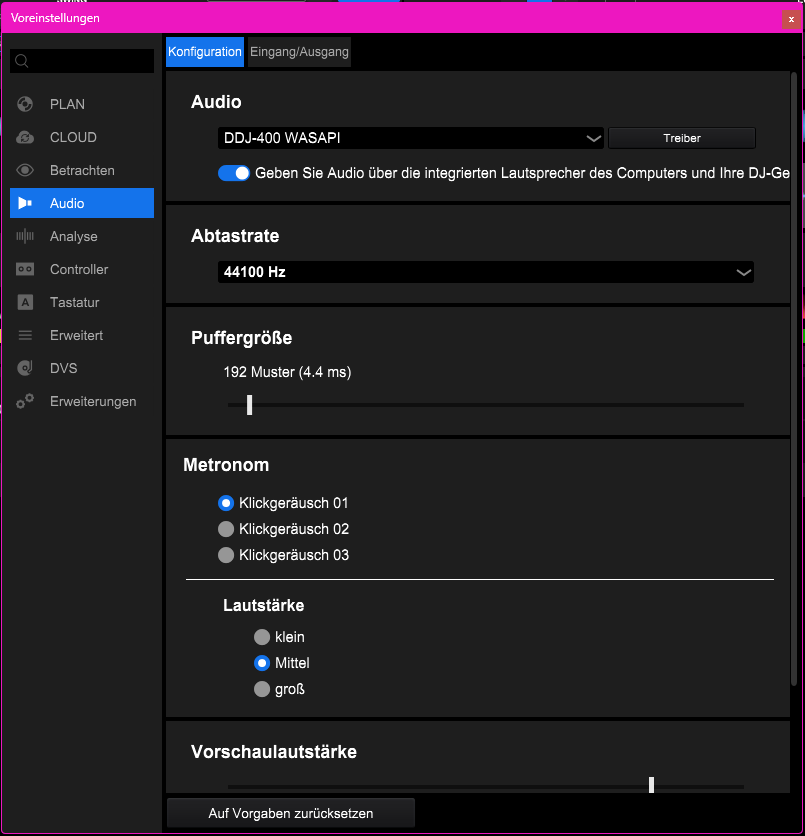Open the Betrachten eye icon
805x836 pixels.
pos(25,170)
